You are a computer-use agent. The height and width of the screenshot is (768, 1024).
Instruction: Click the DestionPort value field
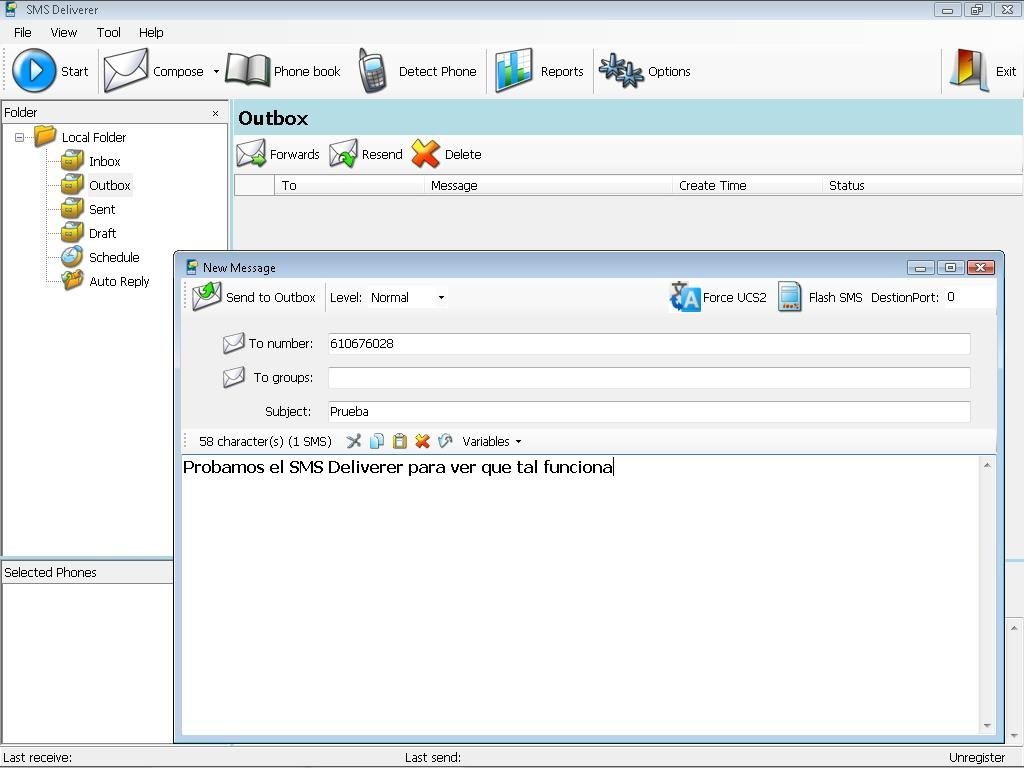[969, 297]
